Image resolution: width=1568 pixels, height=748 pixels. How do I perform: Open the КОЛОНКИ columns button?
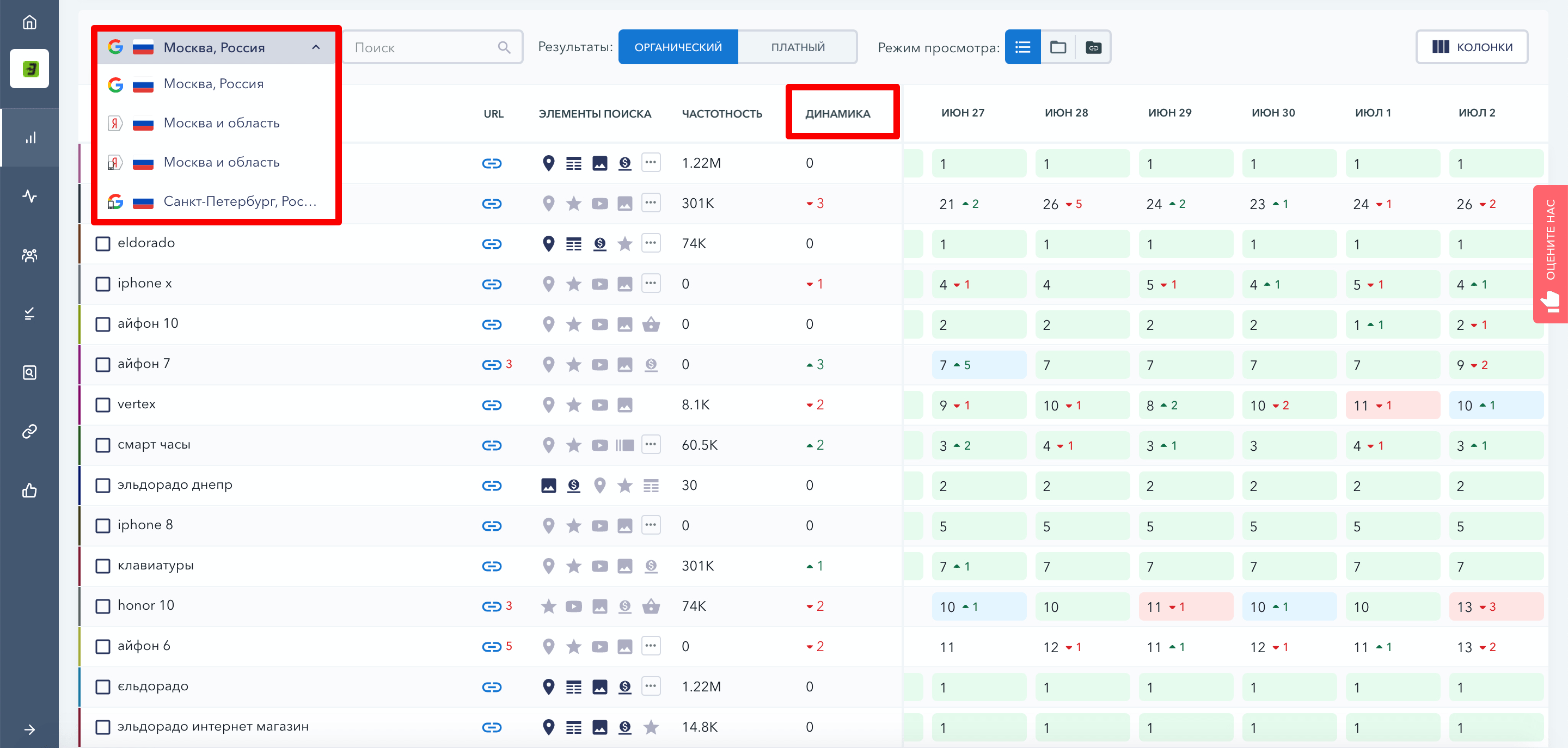tap(1472, 47)
